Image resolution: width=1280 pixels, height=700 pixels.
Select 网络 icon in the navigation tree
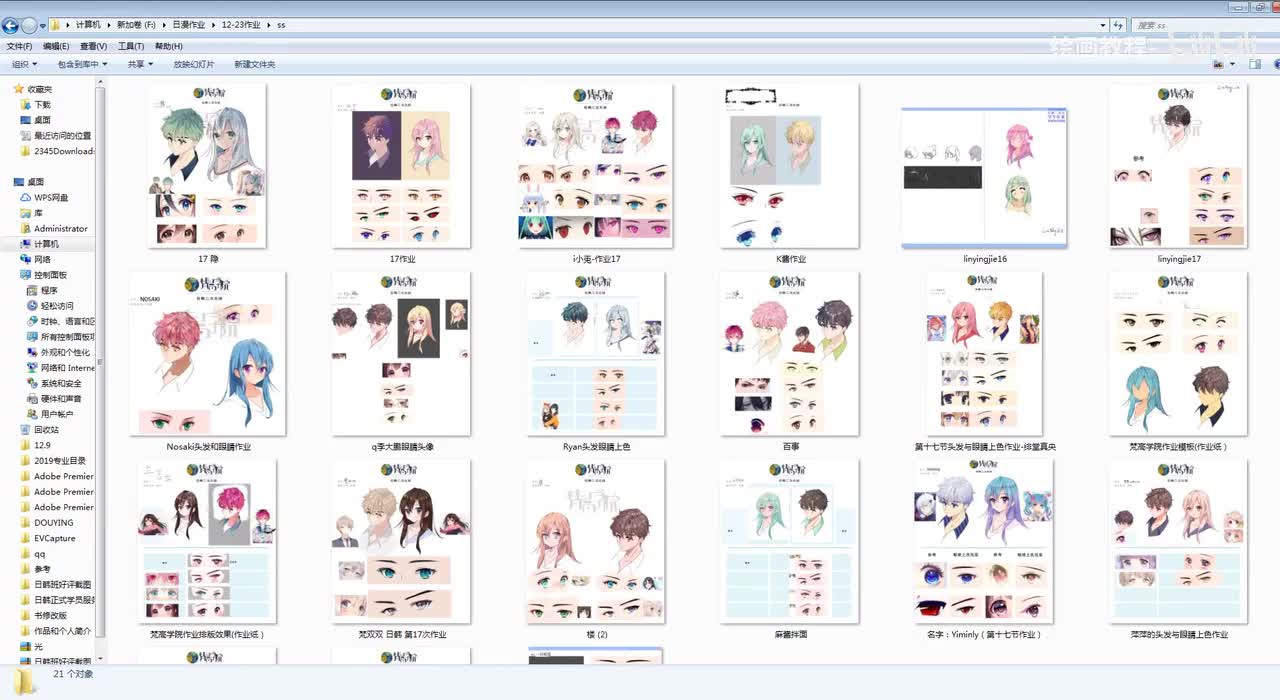(26, 259)
